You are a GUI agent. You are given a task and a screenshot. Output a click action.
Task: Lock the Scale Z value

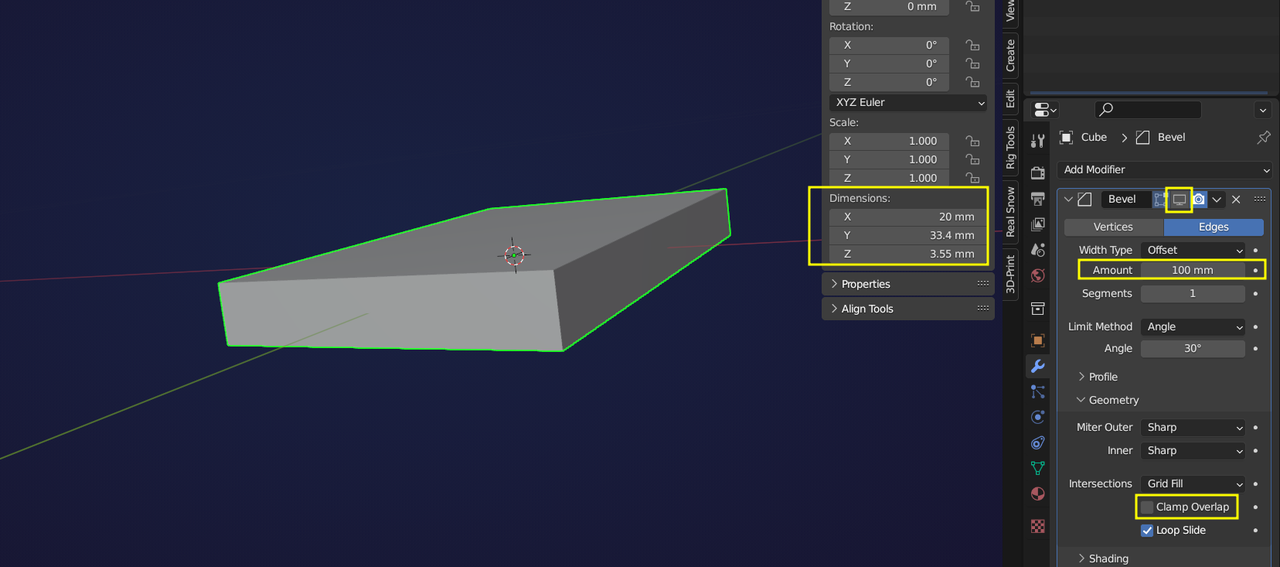point(972,178)
